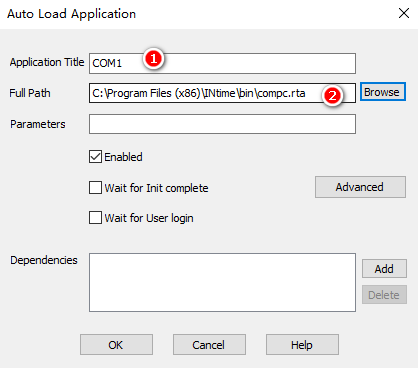Viewport: 418px width, 368px height.
Task: Open the Advanced settings
Action: [x=360, y=187]
